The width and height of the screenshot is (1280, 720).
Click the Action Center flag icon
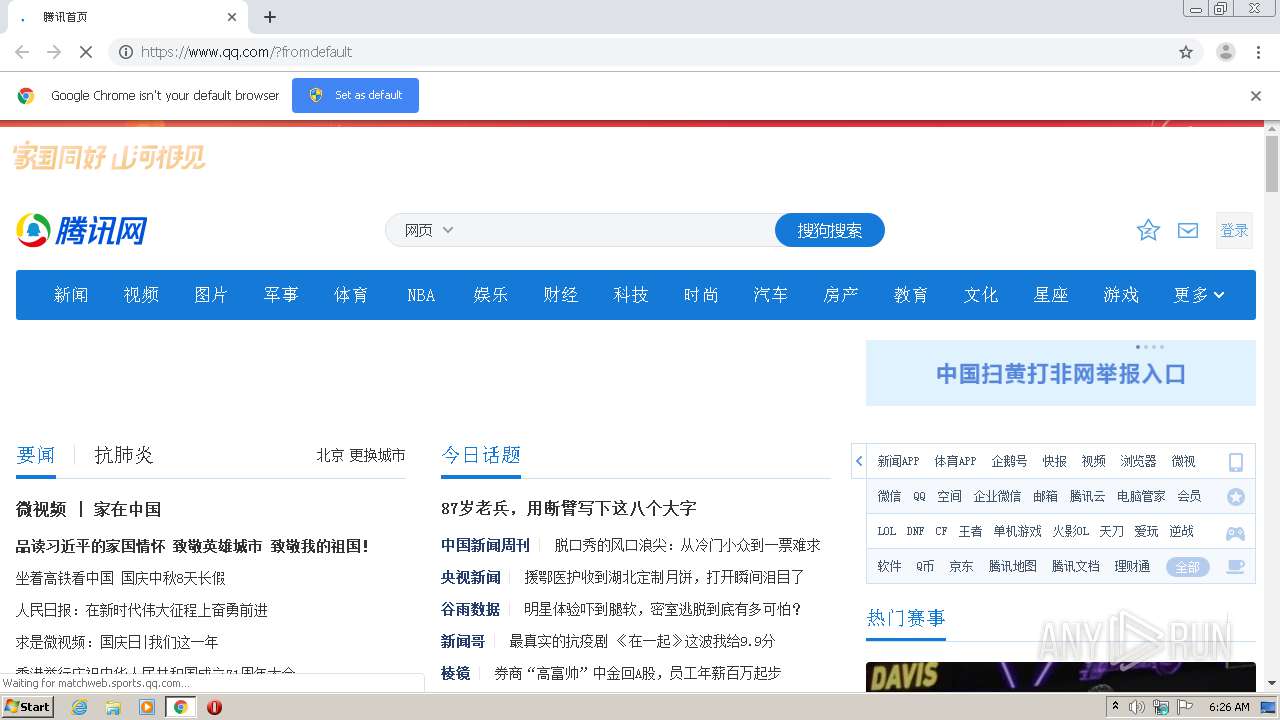point(1185,707)
